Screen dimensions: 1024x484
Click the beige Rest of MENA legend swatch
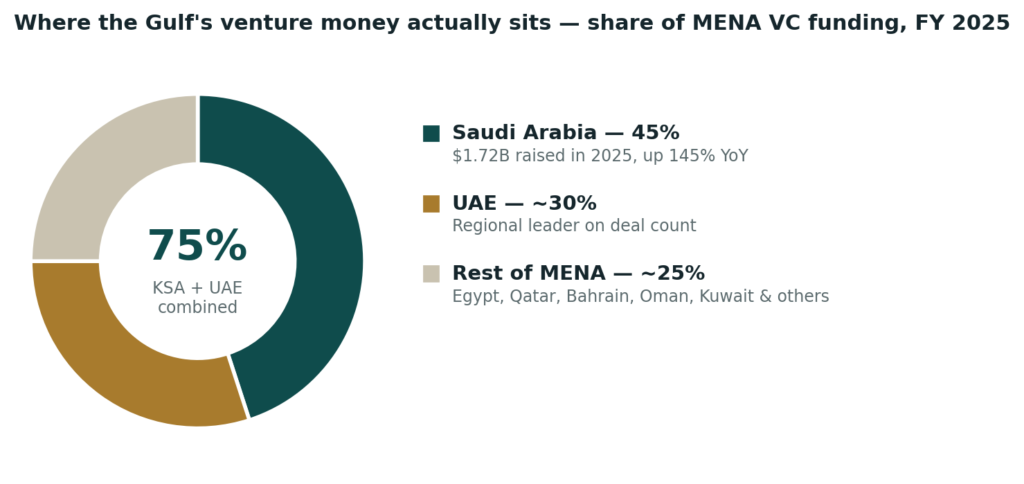pyautogui.click(x=431, y=274)
